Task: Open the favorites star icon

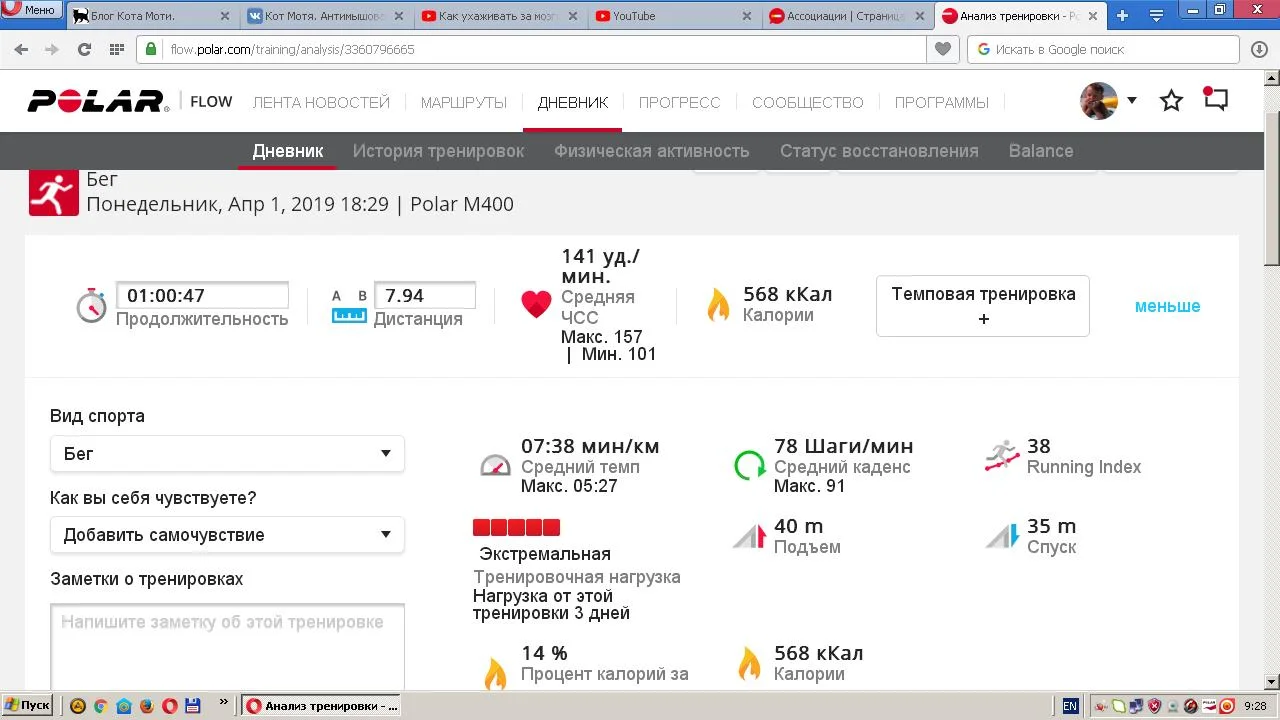Action: pyautogui.click(x=1171, y=100)
